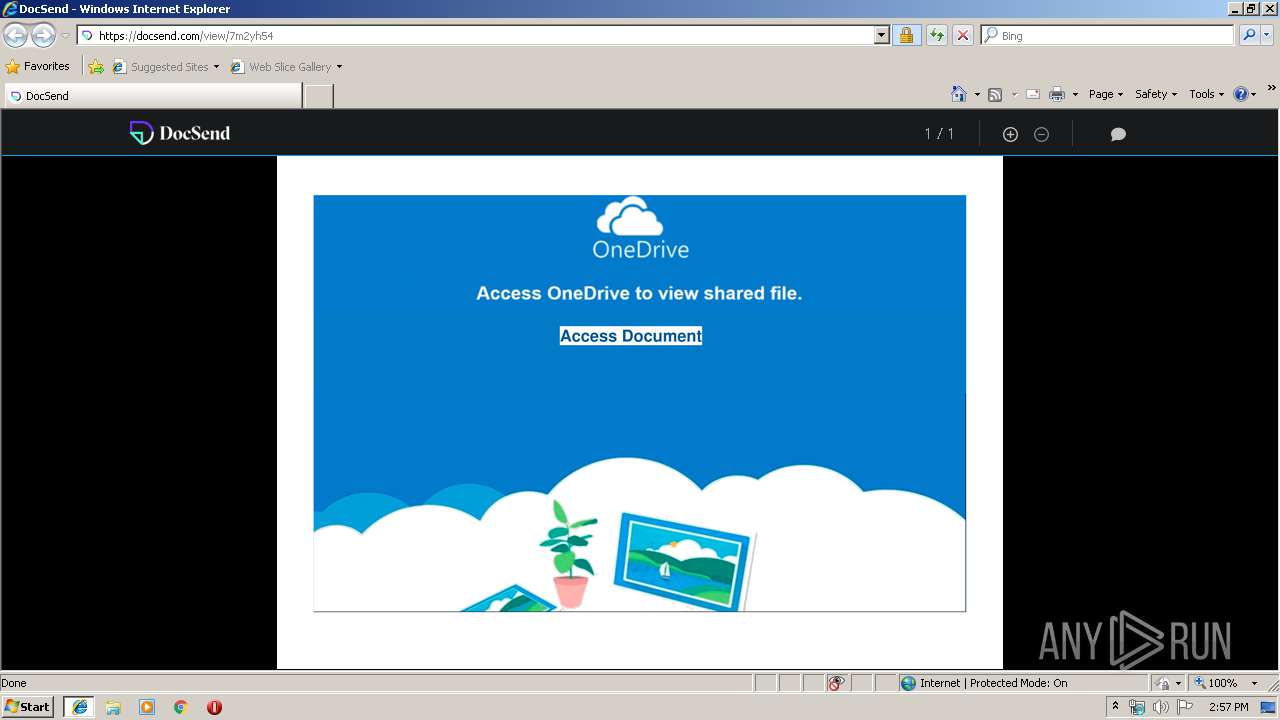Expand the zoom level dropdown arrow
This screenshot has width=1280, height=720.
(x=1254, y=683)
